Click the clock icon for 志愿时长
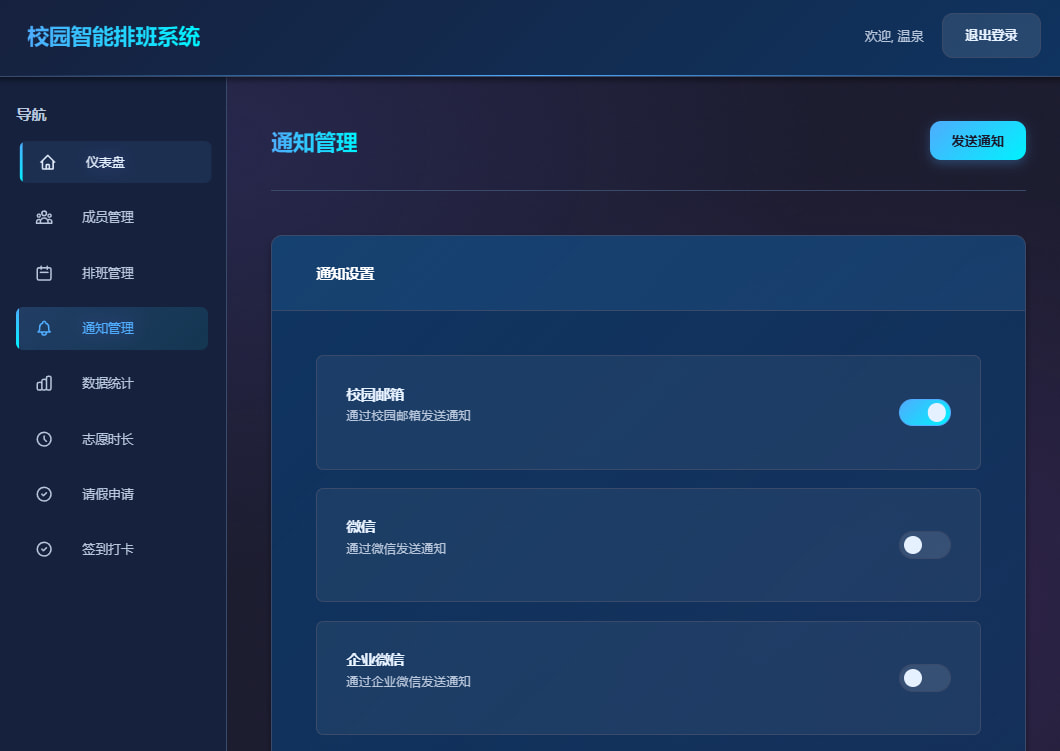This screenshot has width=1060, height=751. [44, 439]
